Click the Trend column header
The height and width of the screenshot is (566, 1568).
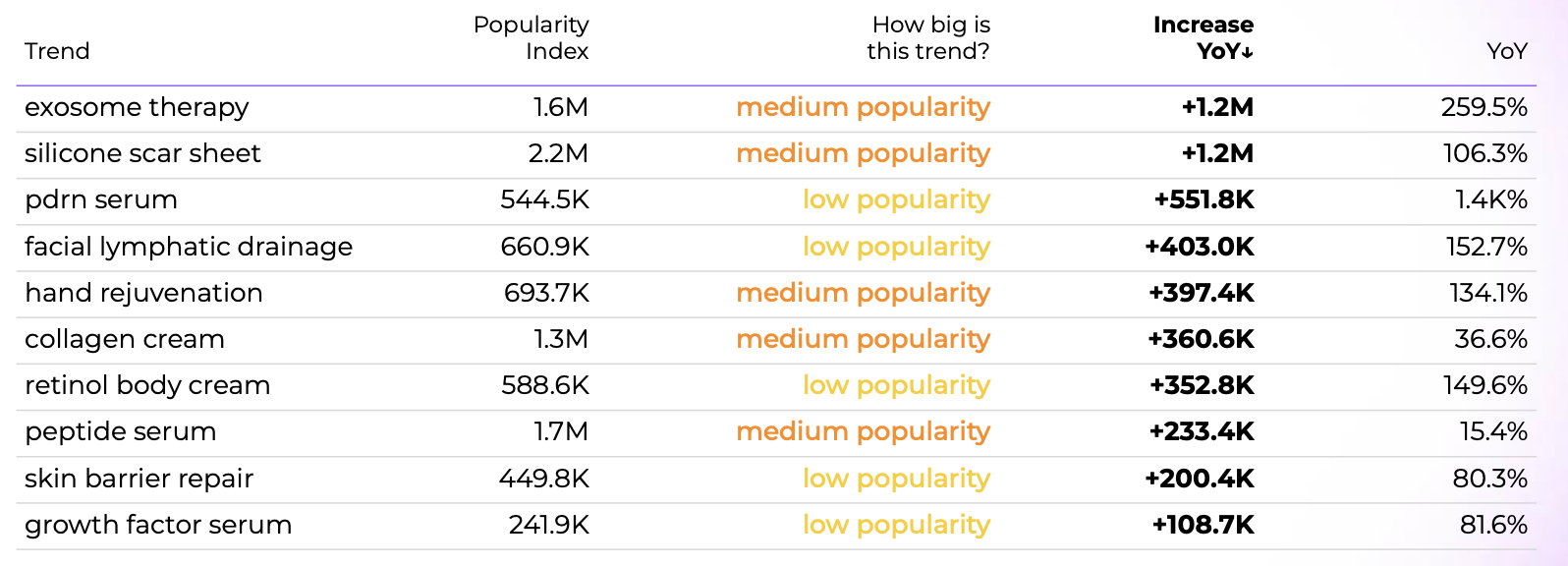[x=57, y=51]
